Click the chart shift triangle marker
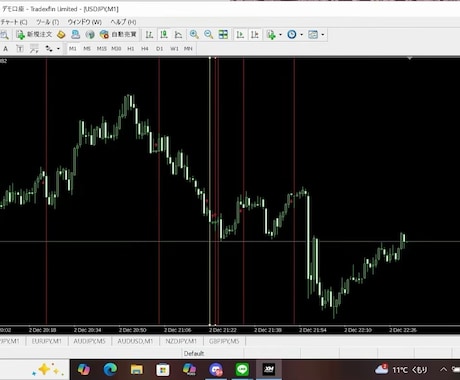460x380 pixels. 410,58
